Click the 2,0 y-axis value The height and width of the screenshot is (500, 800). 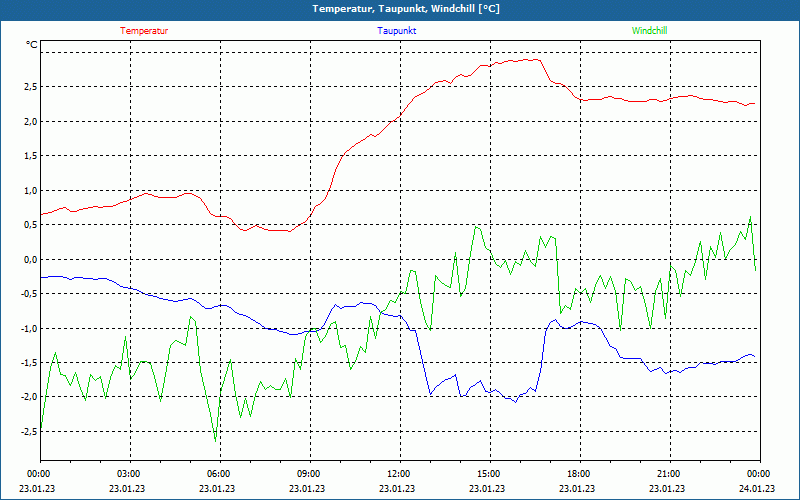coord(31,121)
